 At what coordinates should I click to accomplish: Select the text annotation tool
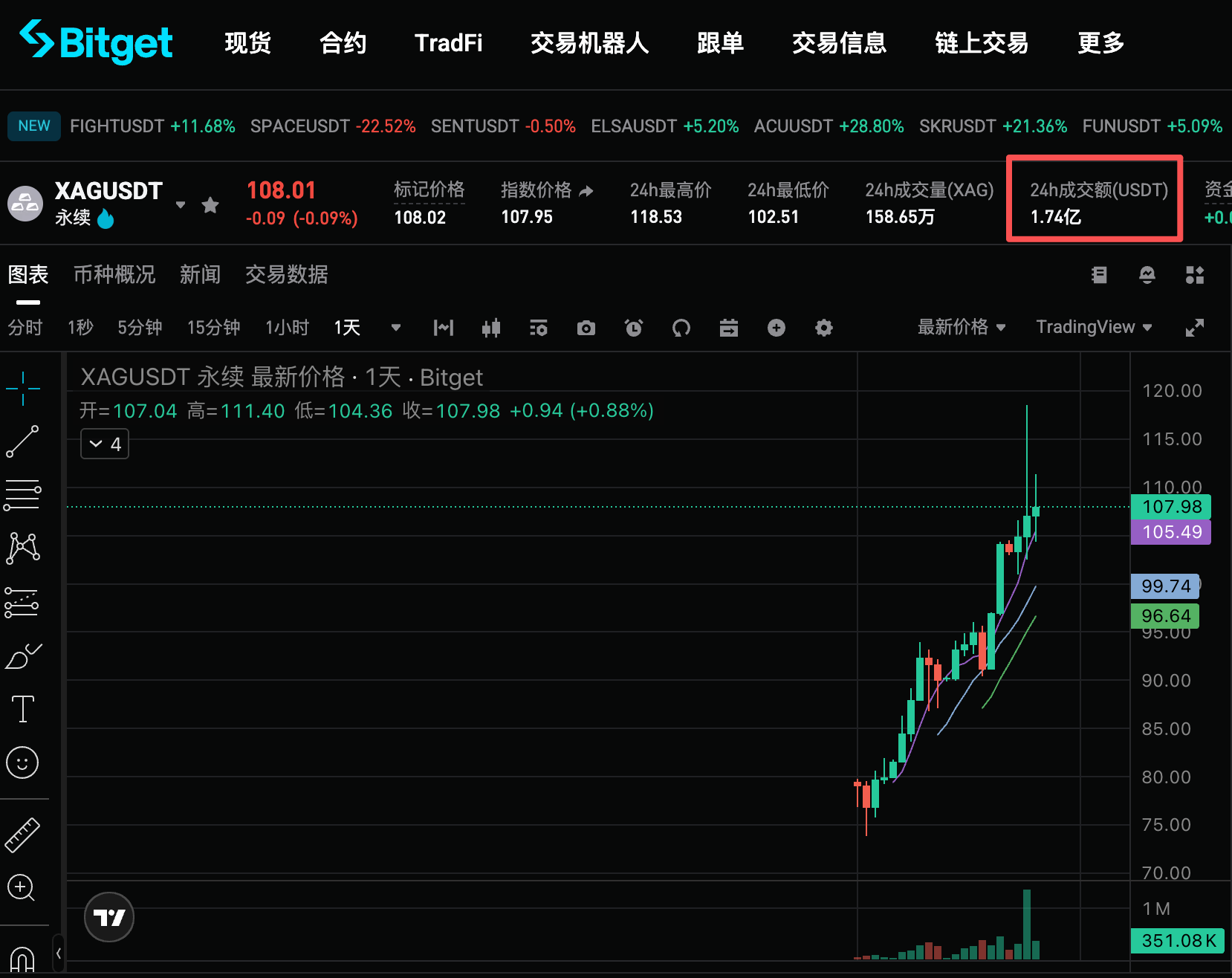(x=22, y=708)
